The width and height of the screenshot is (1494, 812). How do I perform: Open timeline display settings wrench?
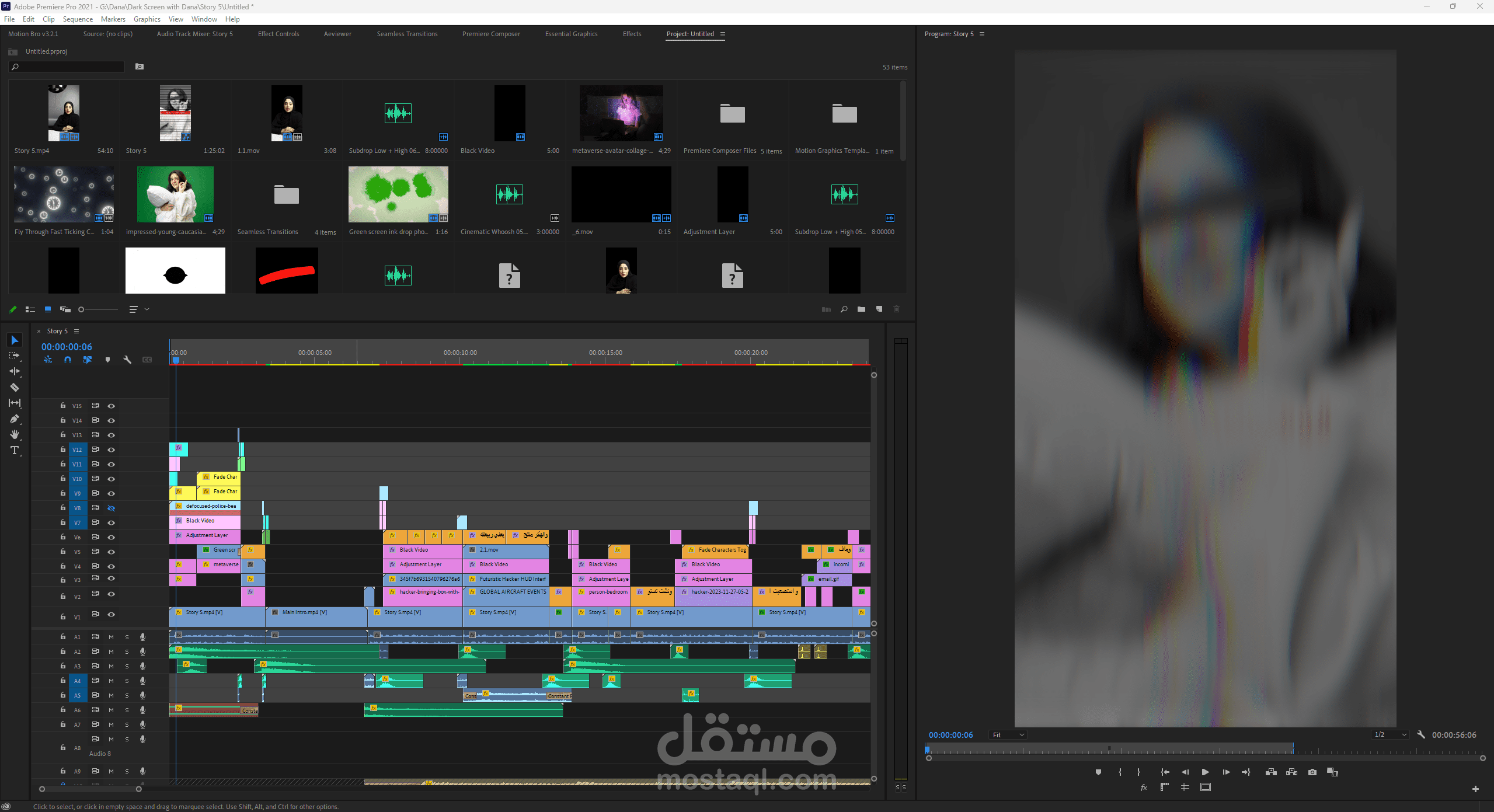[127, 360]
